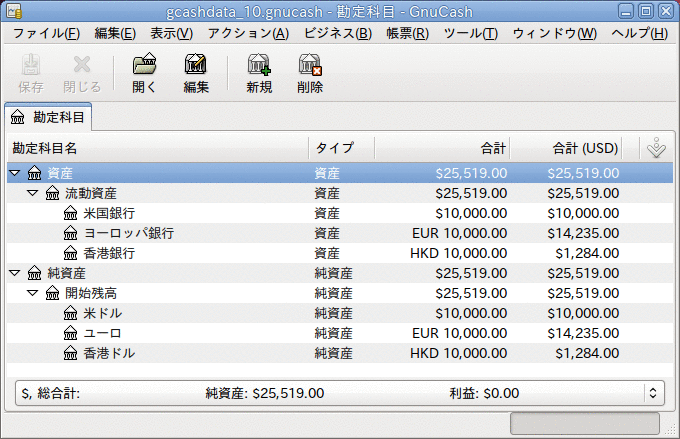Click $1,284.00 USD total in 香港ドル row
This screenshot has height=439, width=680.
pos(587,353)
